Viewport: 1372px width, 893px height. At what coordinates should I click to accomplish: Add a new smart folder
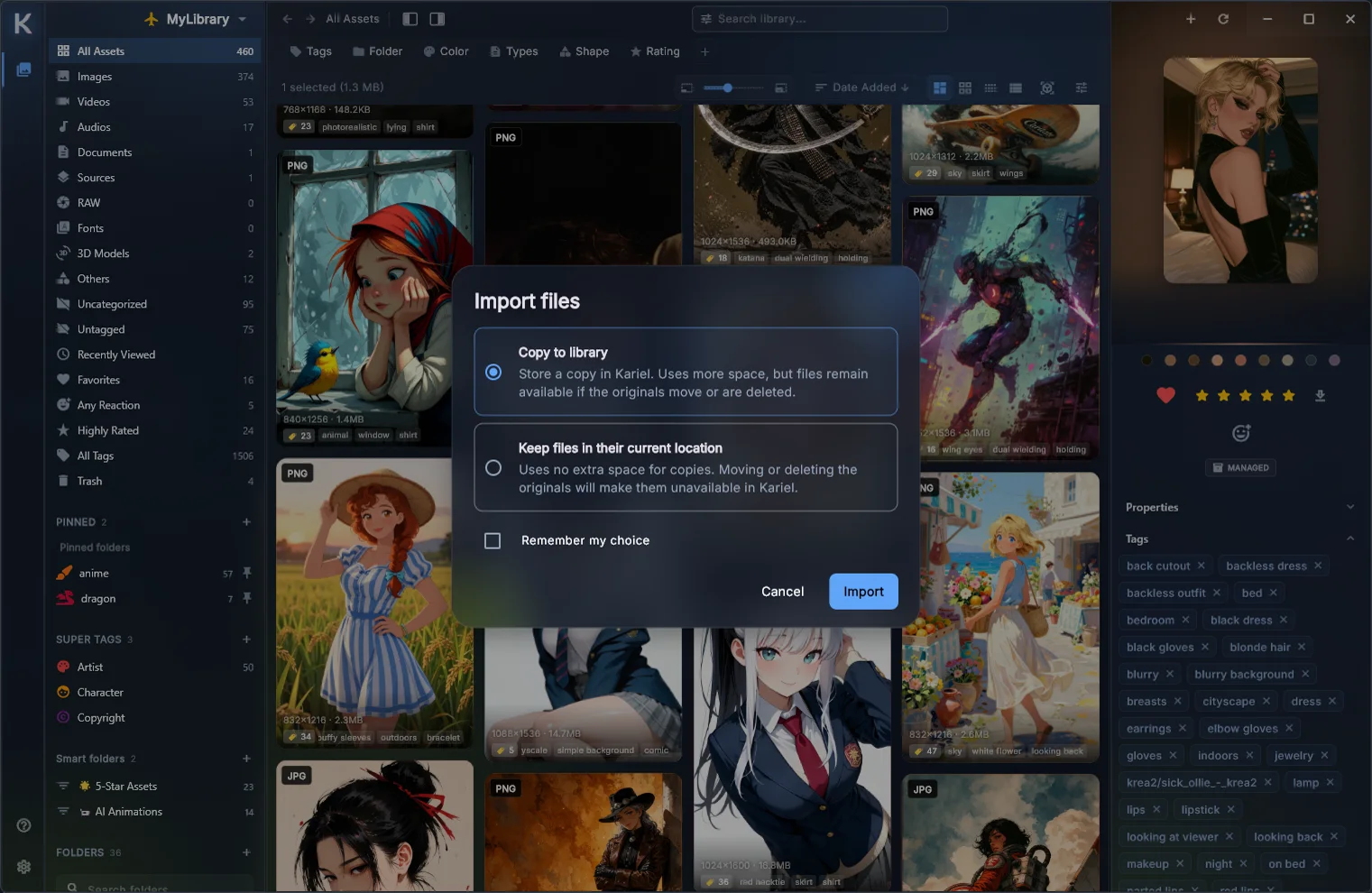point(246,759)
